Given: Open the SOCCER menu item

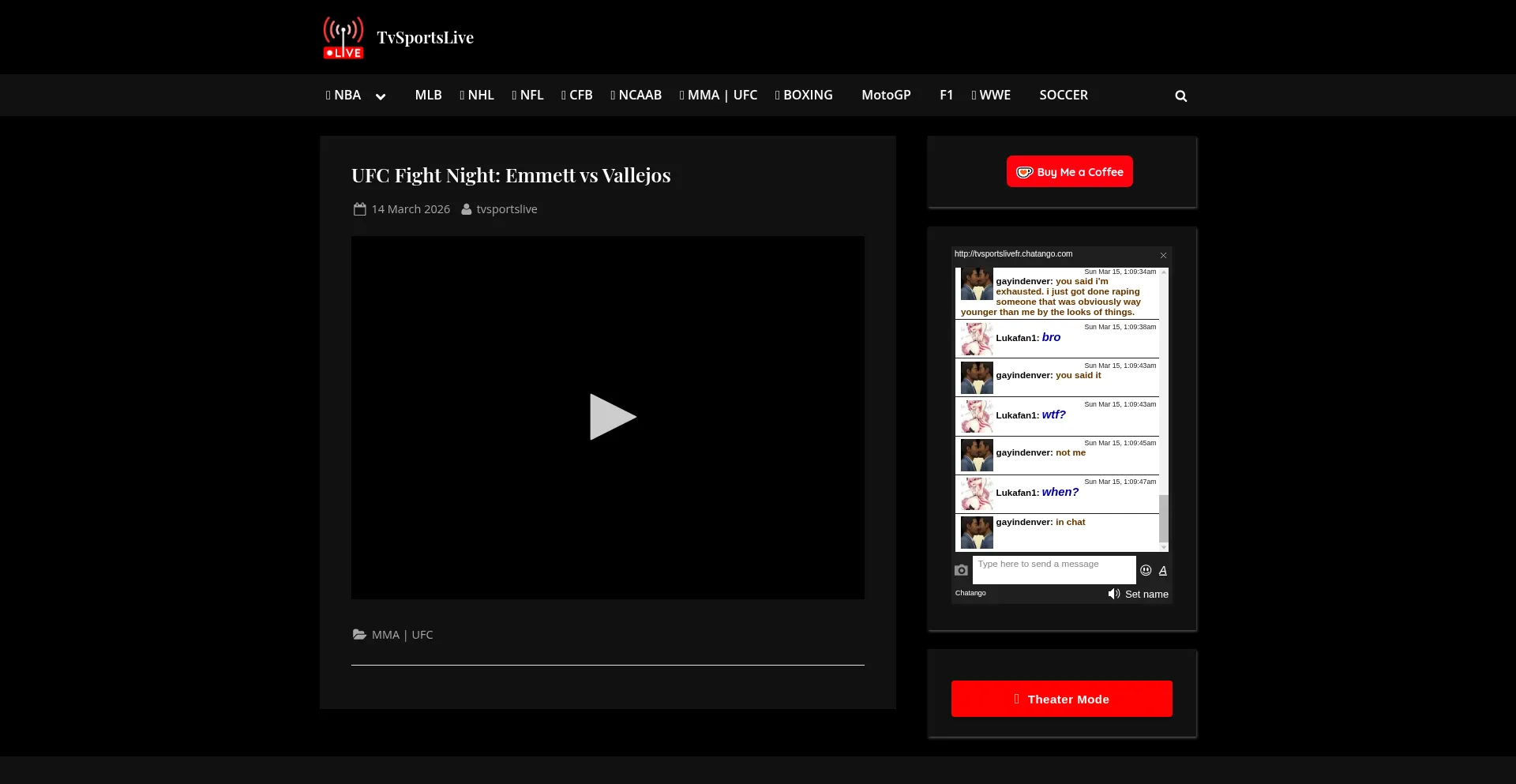Looking at the screenshot, I should [1064, 95].
